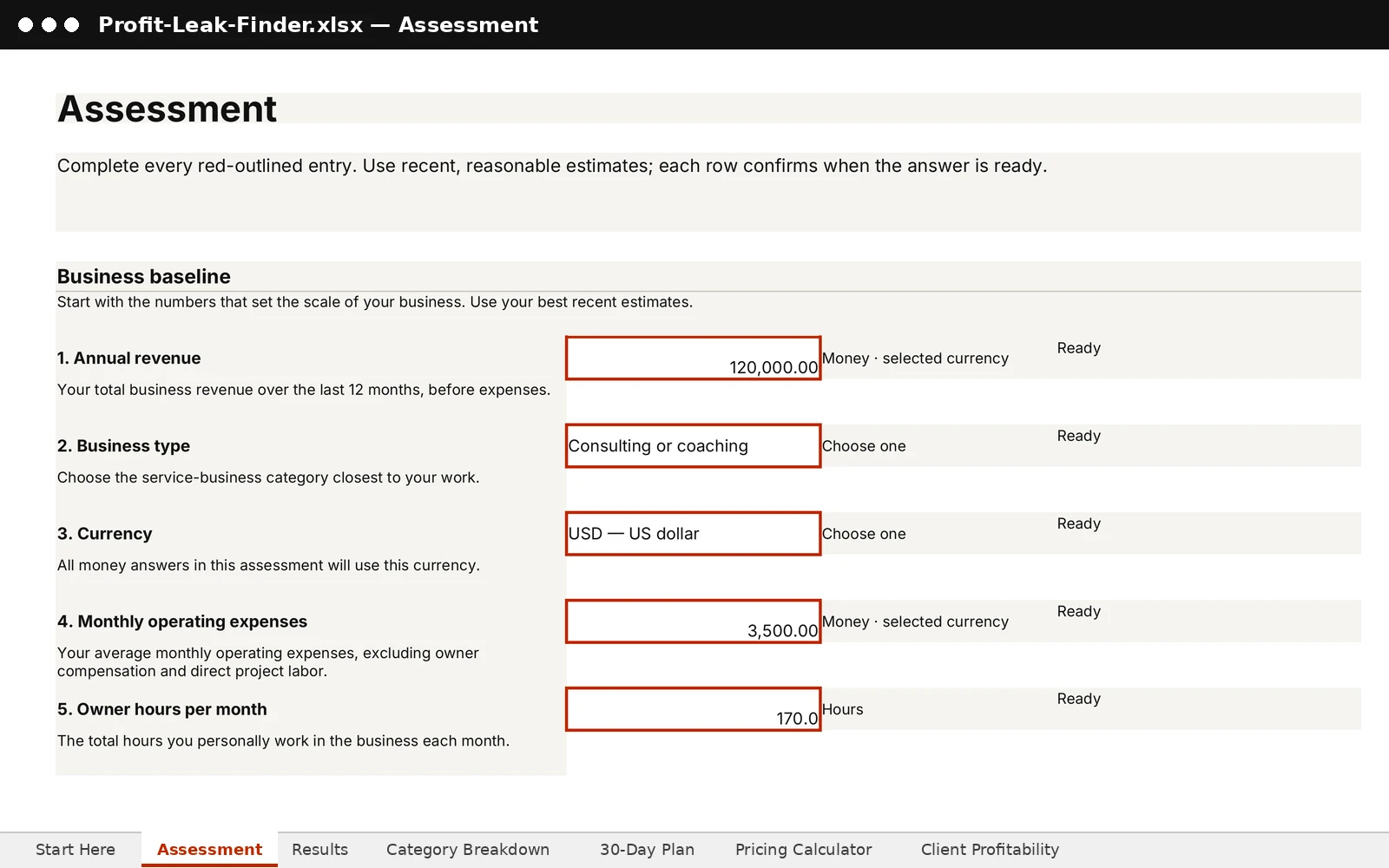The height and width of the screenshot is (868, 1389).
Task: Click the '5. Owner hours per month' label
Action: click(162, 709)
